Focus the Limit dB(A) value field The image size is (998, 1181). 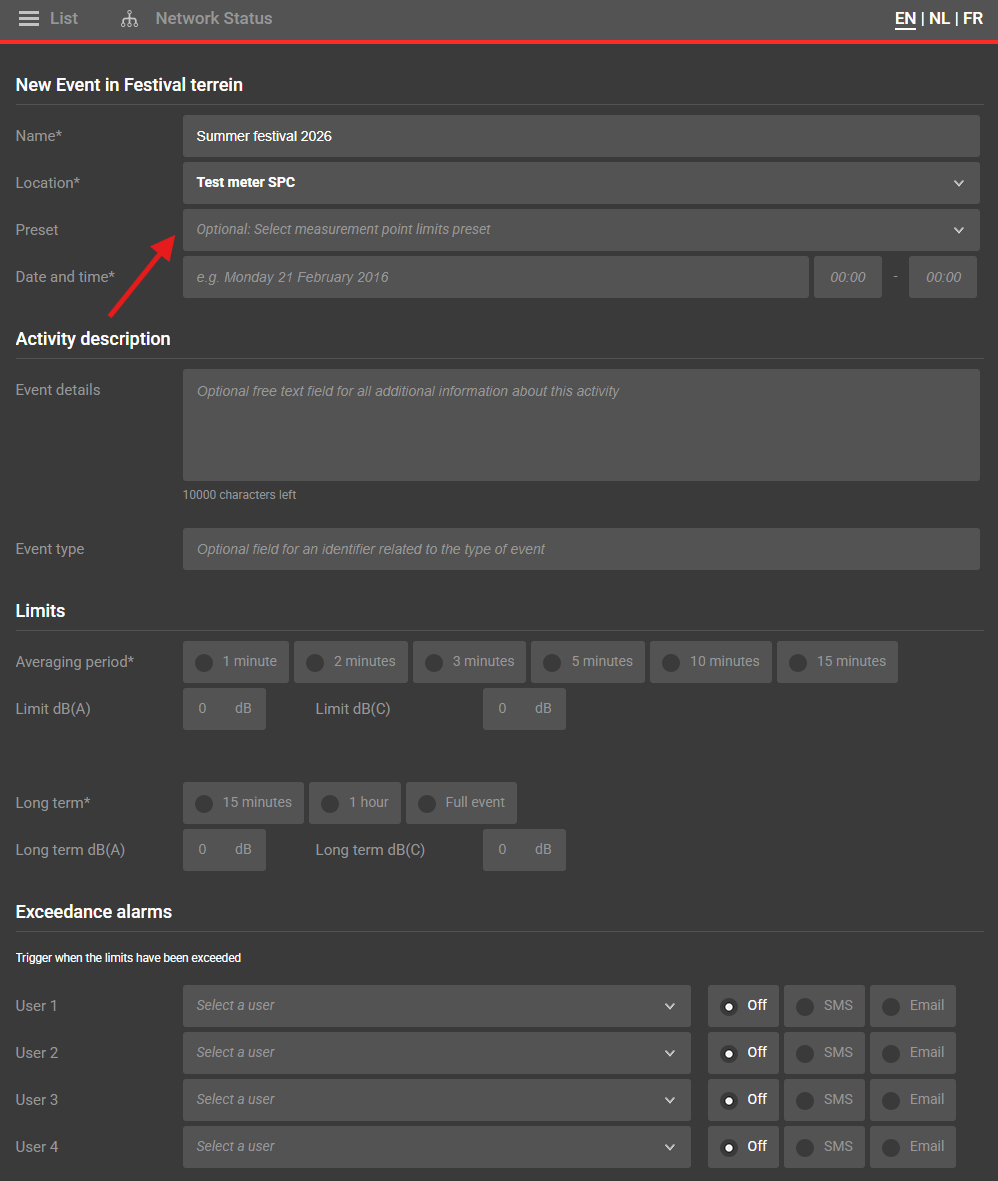(204, 709)
